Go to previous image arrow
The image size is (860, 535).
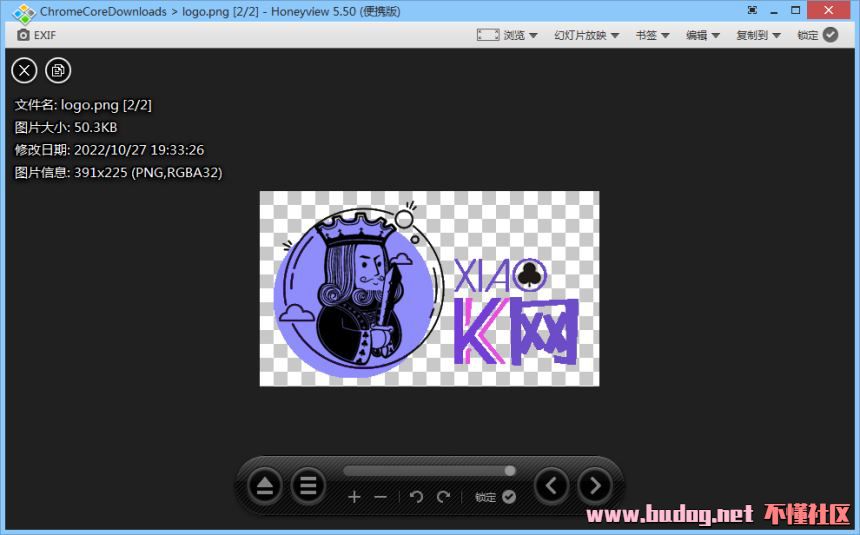551,487
